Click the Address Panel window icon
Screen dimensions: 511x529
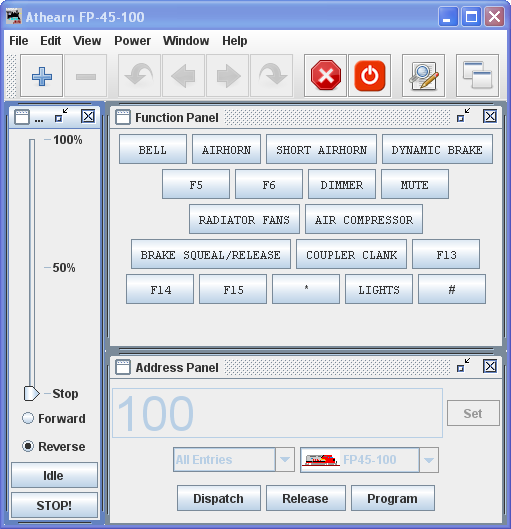122,367
